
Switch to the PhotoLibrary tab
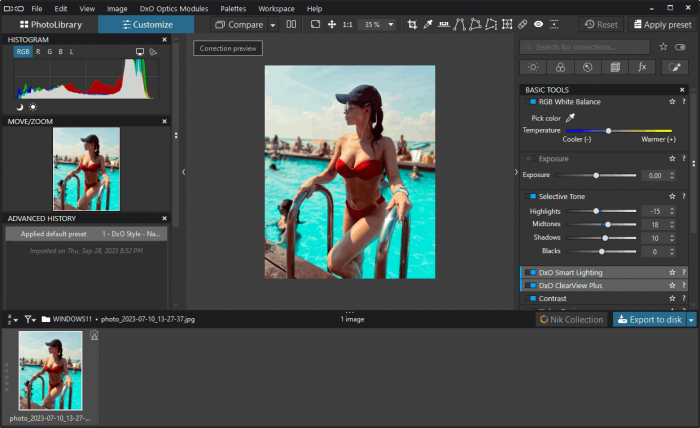tap(50, 24)
